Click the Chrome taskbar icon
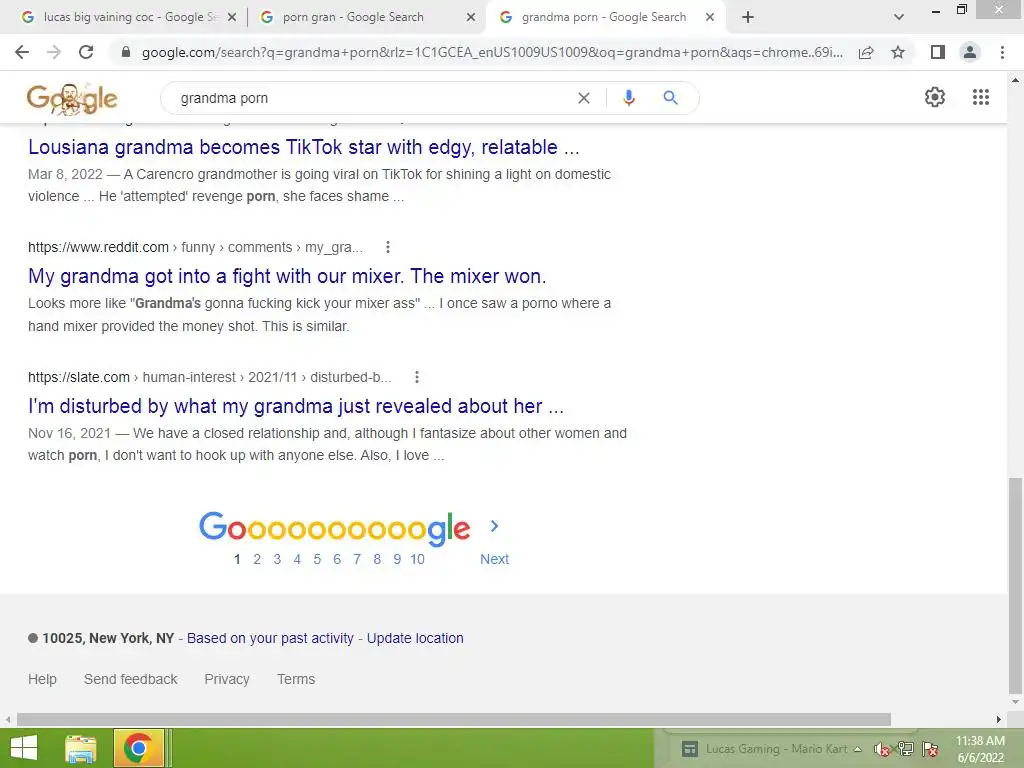The image size is (1024, 768). point(138,748)
